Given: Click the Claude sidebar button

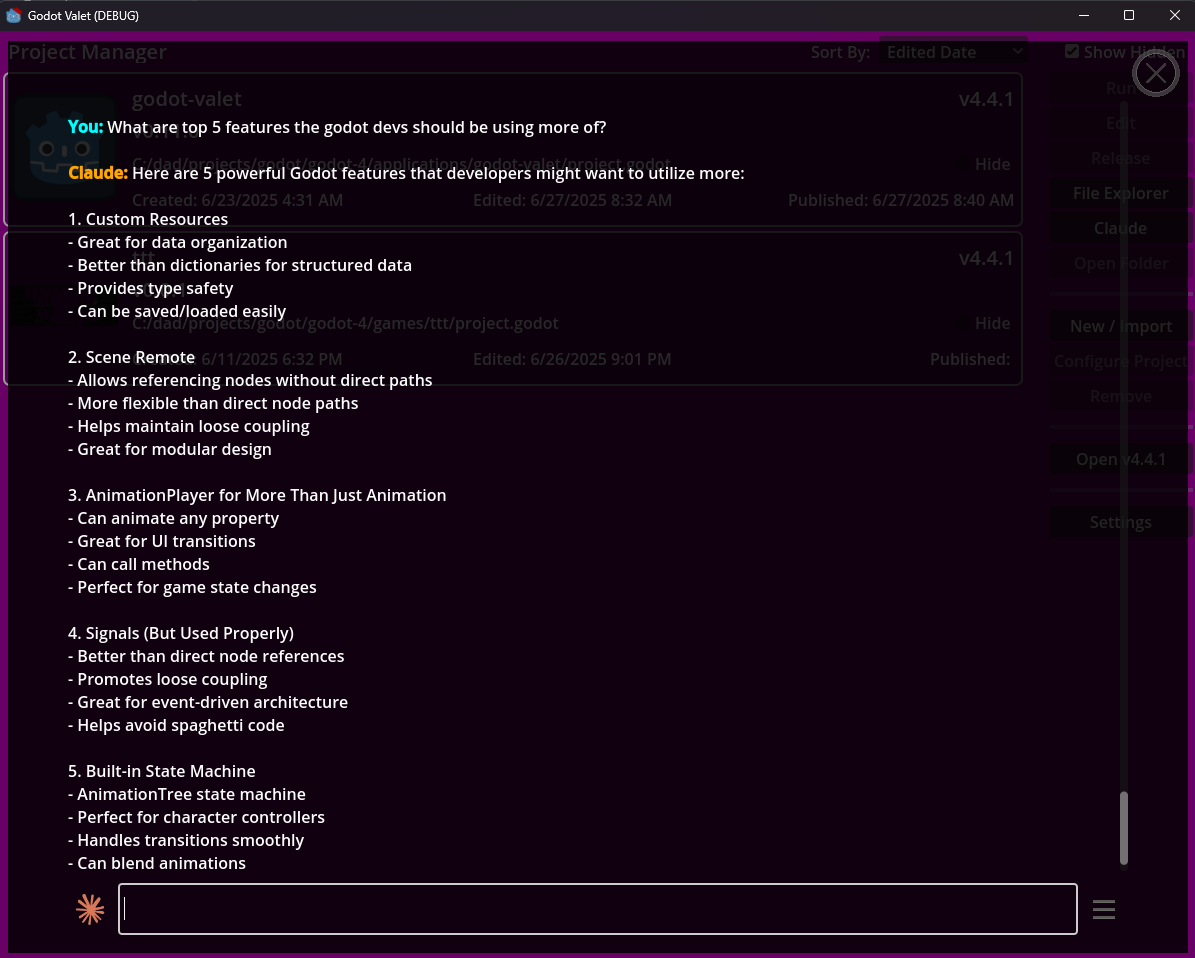Looking at the screenshot, I should point(1120,228).
